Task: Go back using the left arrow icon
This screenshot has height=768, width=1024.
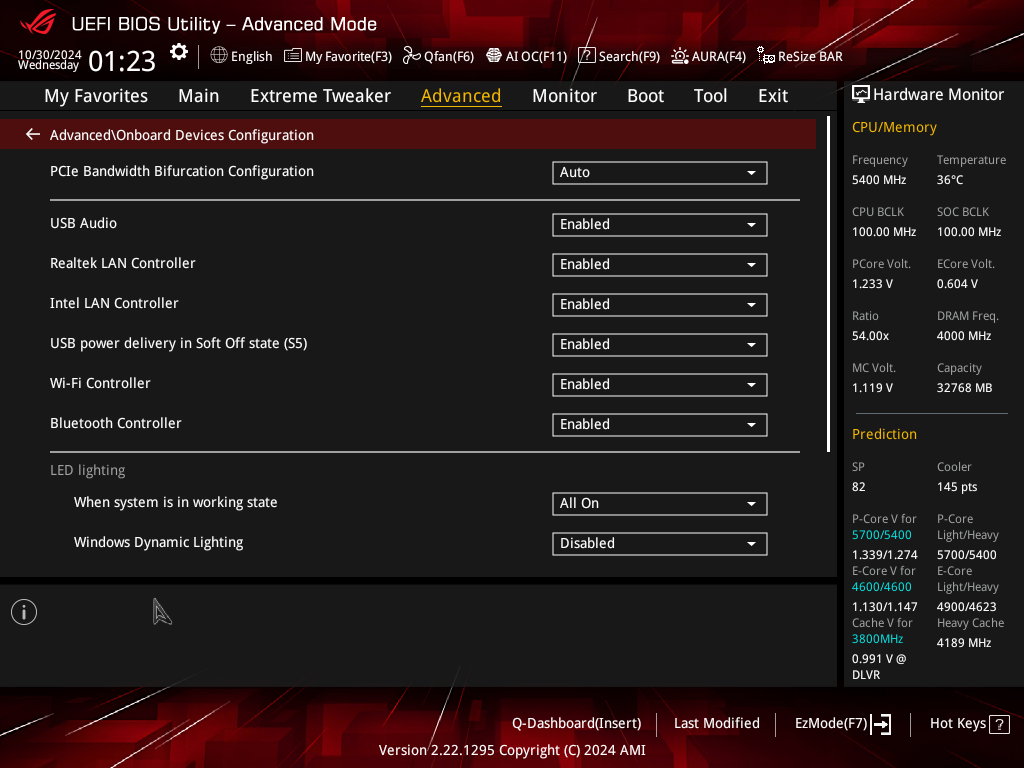Action: [33, 135]
